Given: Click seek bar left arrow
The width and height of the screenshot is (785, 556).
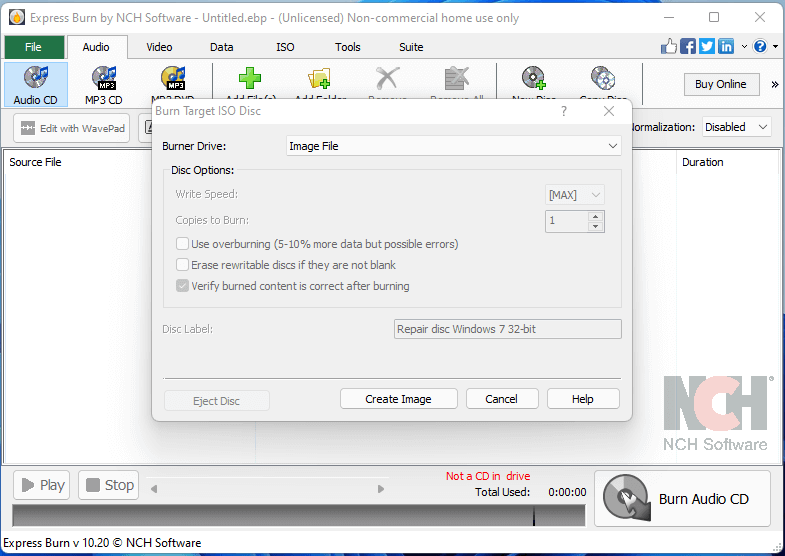Looking at the screenshot, I should [154, 489].
